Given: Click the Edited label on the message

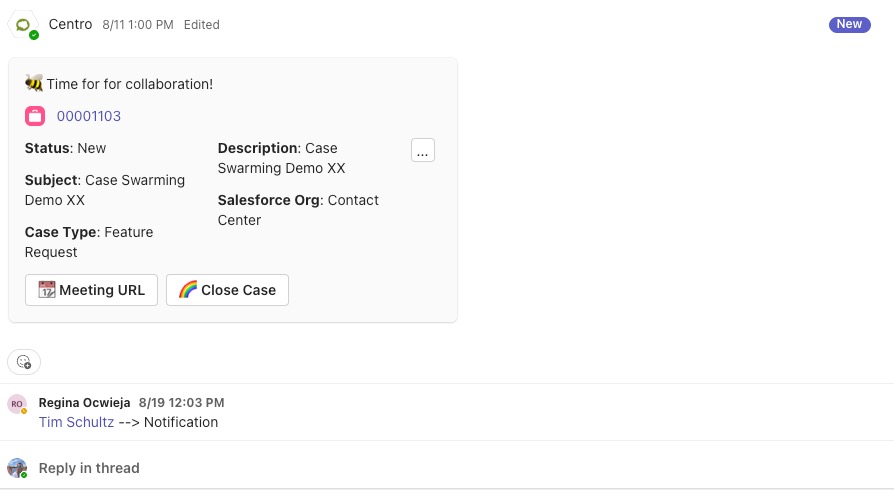Looking at the screenshot, I should (x=201, y=25).
